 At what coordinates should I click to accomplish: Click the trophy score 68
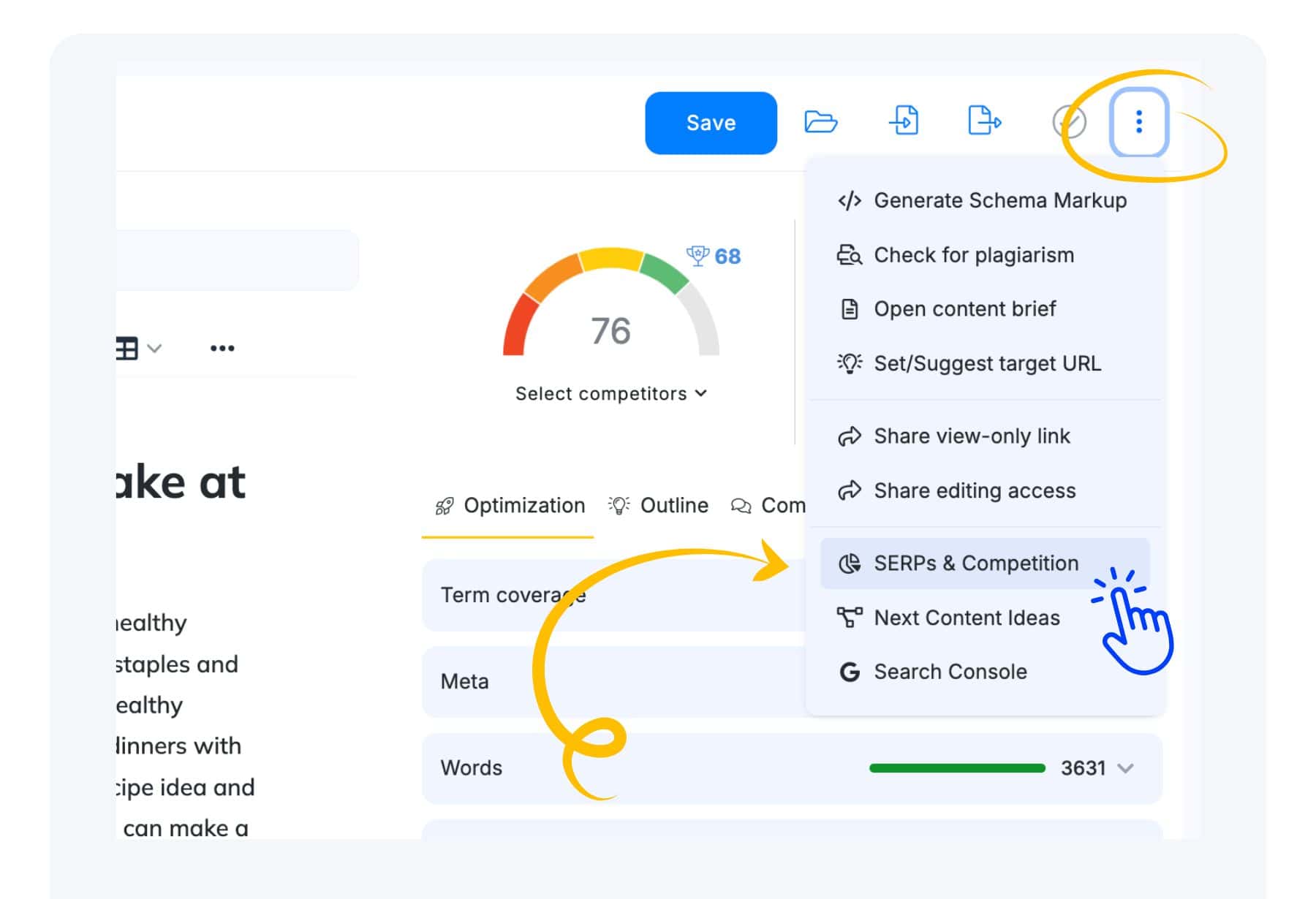714,256
